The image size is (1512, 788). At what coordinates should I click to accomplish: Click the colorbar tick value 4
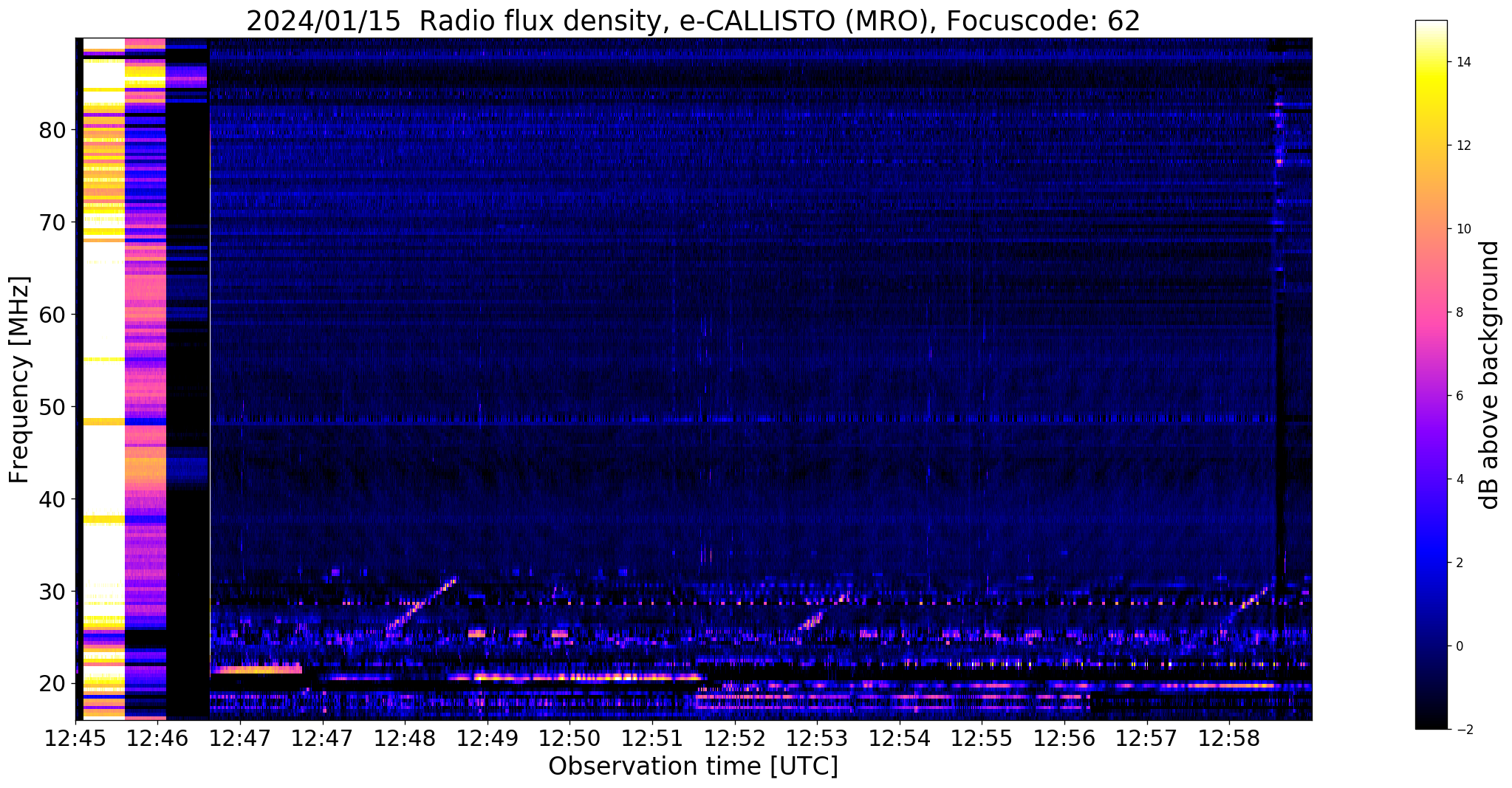click(x=1459, y=479)
